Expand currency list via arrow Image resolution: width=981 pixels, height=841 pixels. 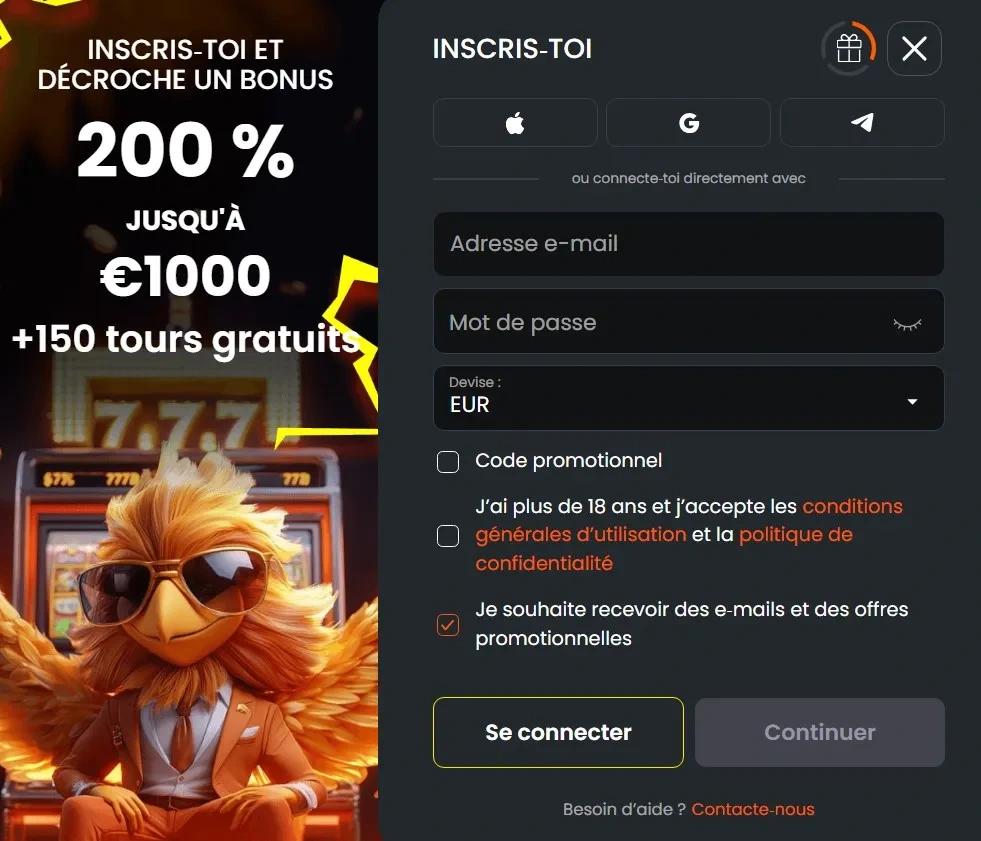click(x=912, y=401)
